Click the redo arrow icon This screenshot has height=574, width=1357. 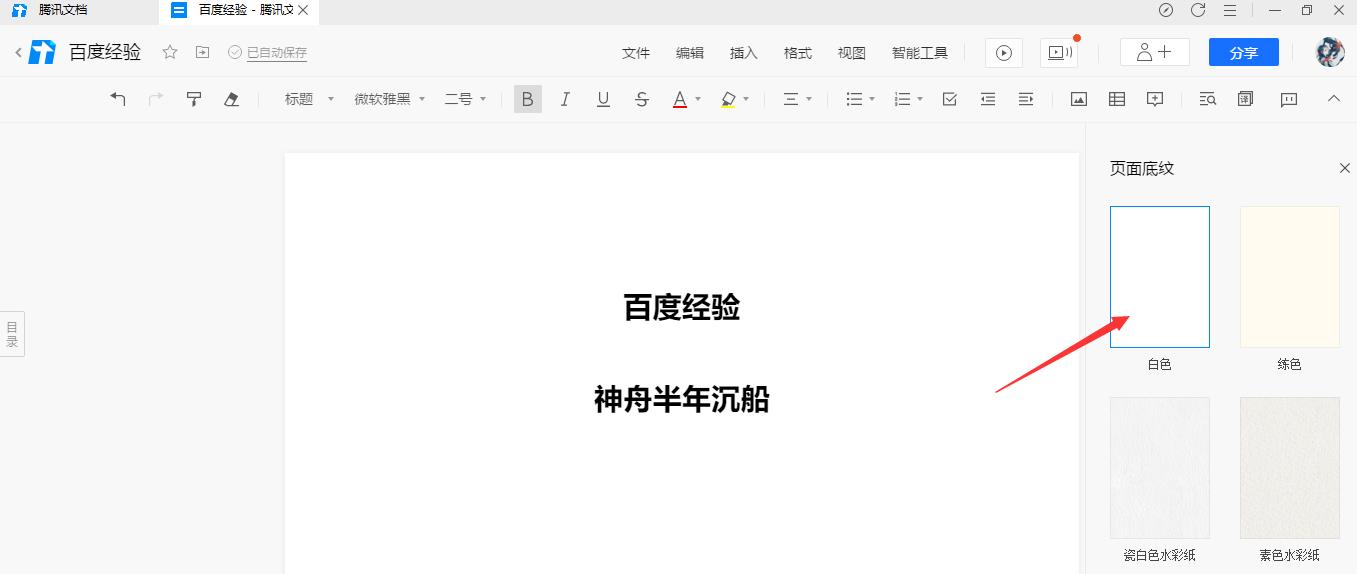(x=156, y=99)
